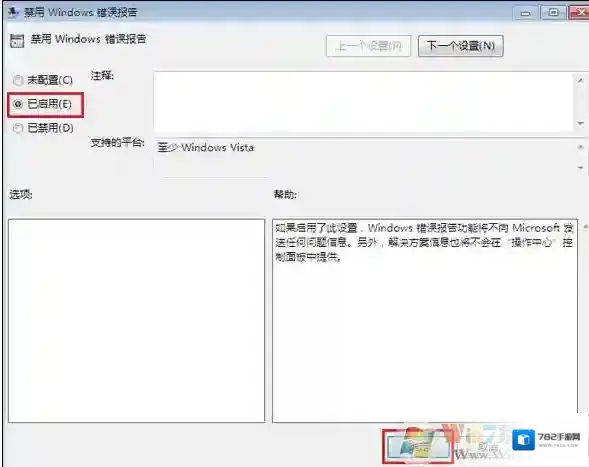
Task: Click the 禁用 Windows 错误报告 heading text
Action: tap(88, 39)
